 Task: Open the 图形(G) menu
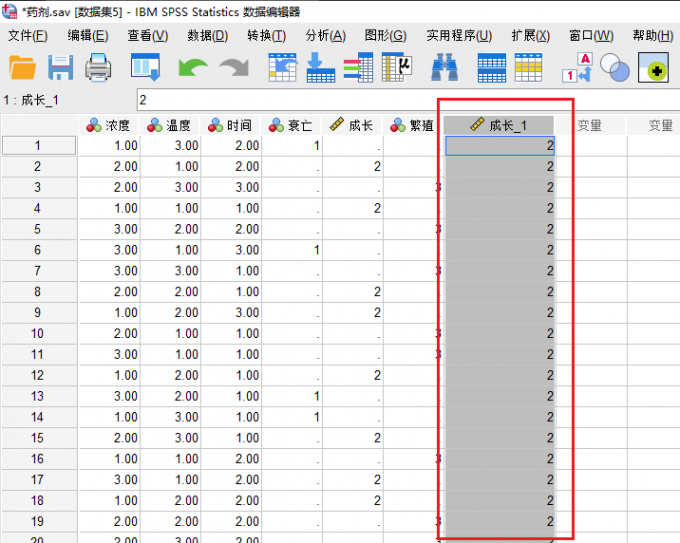[x=386, y=36]
